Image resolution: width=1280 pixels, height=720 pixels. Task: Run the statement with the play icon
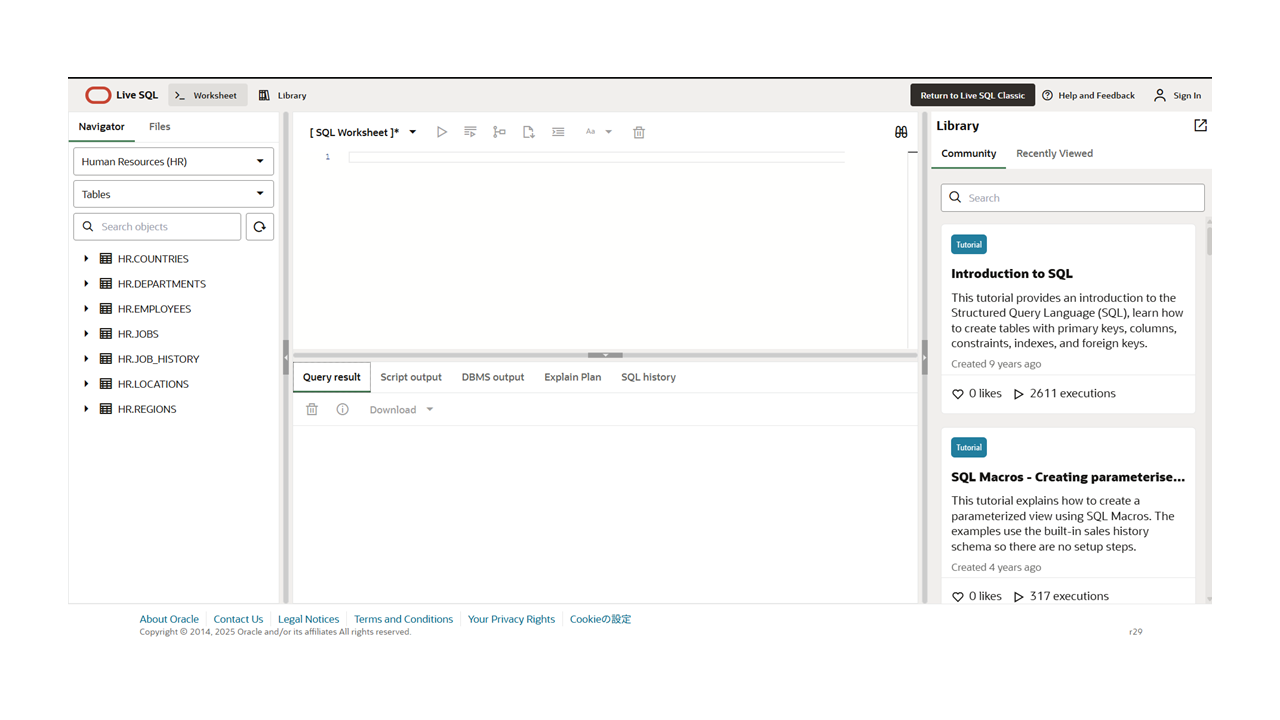tap(442, 132)
